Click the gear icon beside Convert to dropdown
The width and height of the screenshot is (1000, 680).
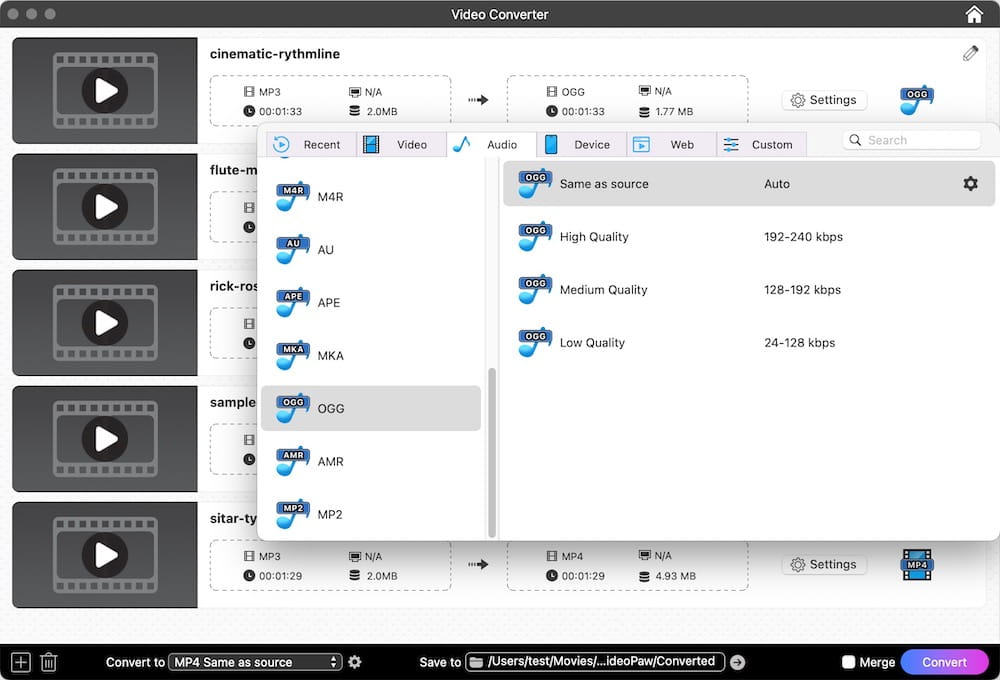pos(354,662)
